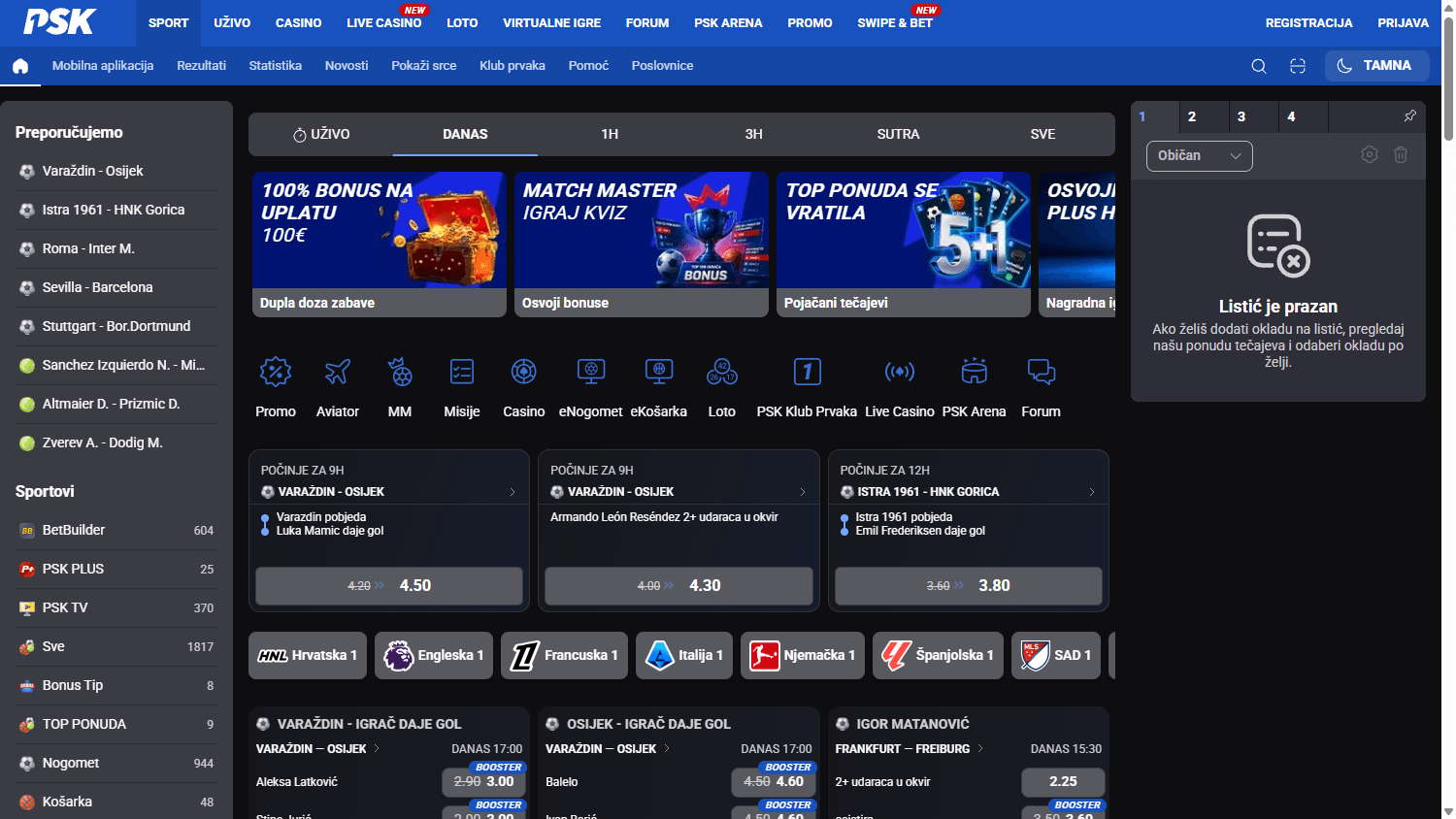
Task: Select bet slip tab 4
Action: (x=1304, y=116)
